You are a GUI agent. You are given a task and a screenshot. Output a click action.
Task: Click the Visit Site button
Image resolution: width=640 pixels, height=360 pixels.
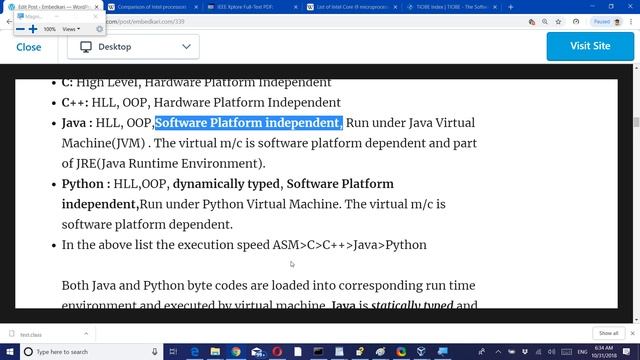coord(590,46)
